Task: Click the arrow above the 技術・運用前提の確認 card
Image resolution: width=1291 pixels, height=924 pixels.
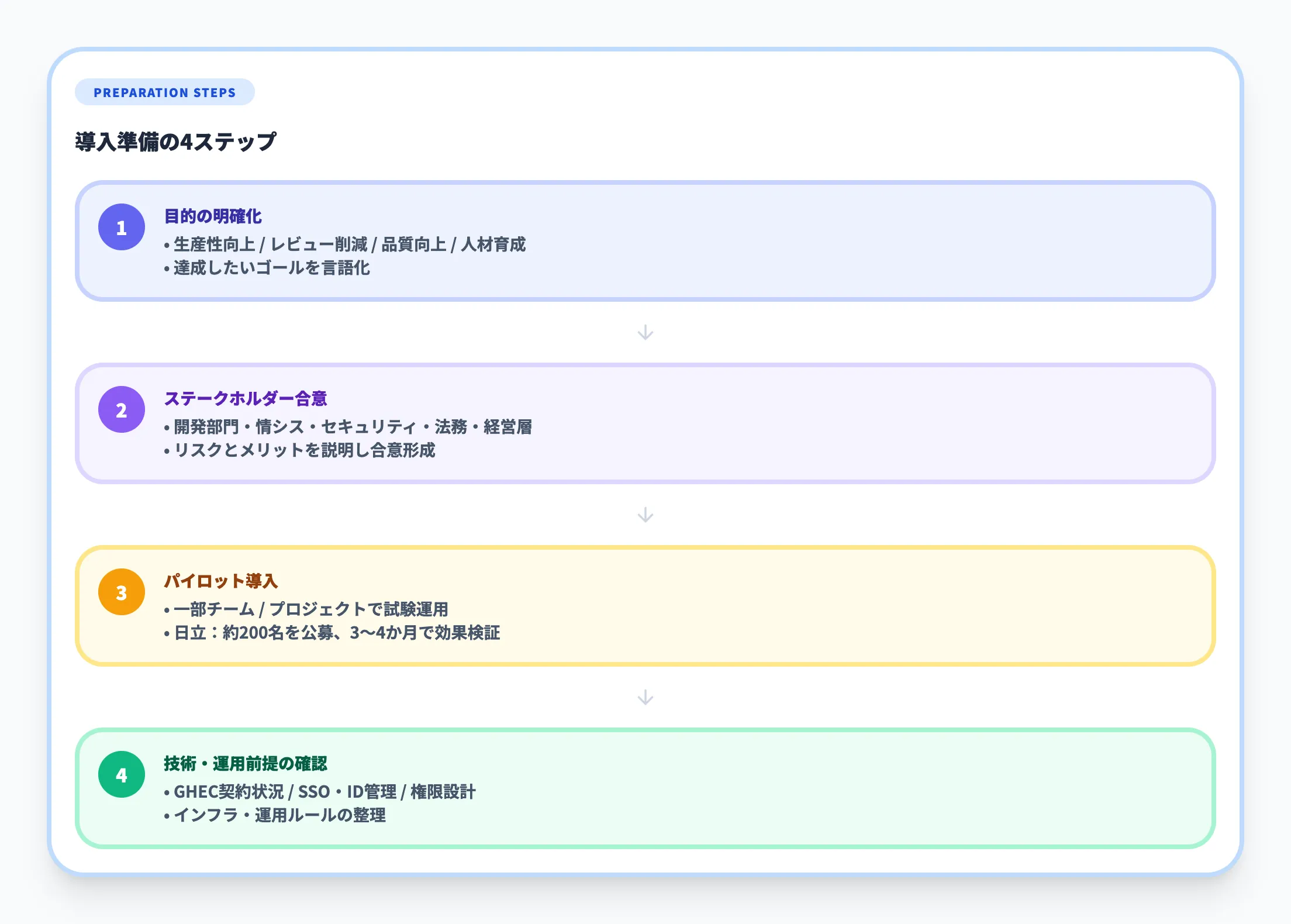Action: click(x=645, y=698)
